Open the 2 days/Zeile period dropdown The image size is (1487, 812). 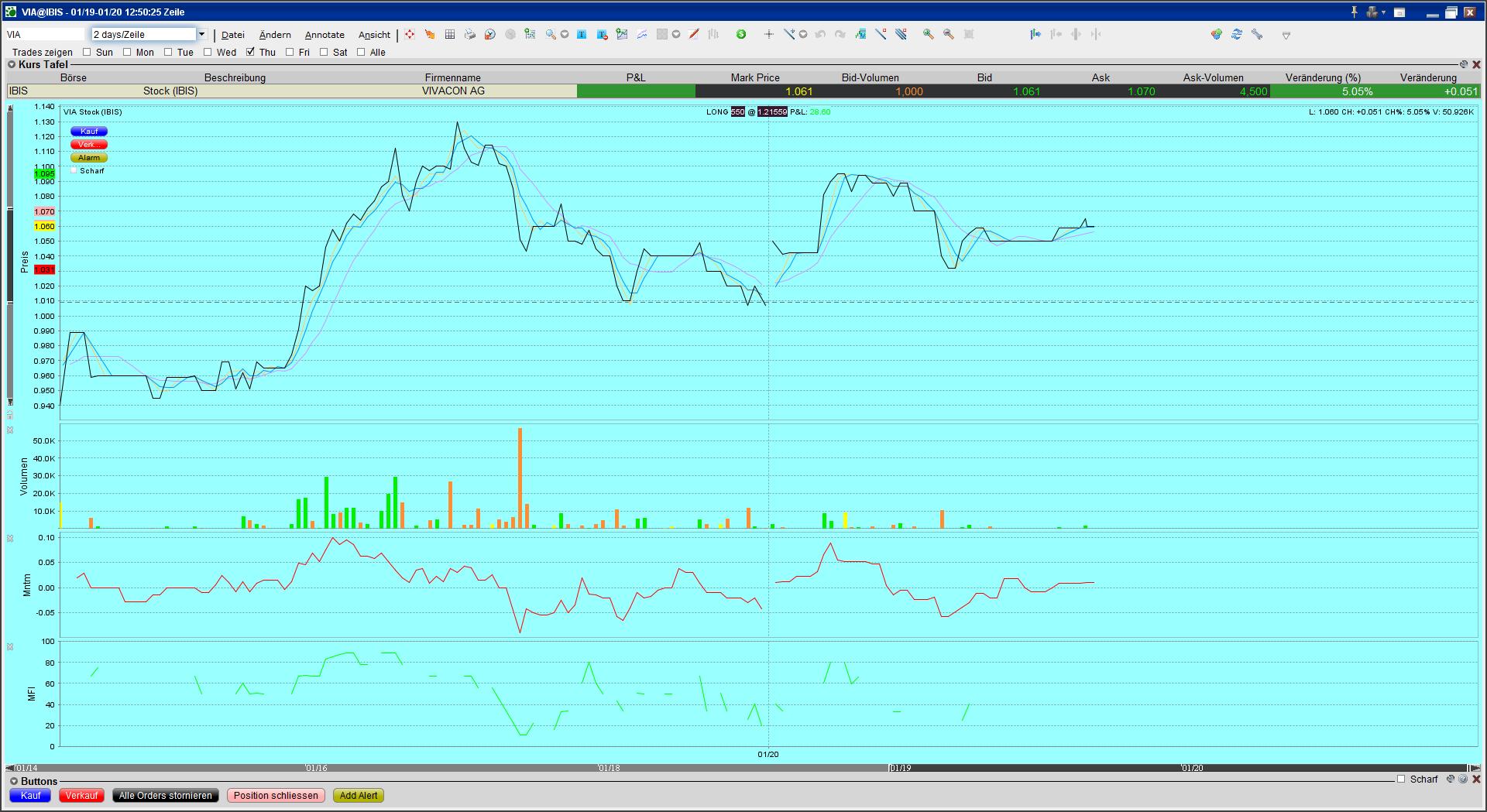pyautogui.click(x=201, y=34)
